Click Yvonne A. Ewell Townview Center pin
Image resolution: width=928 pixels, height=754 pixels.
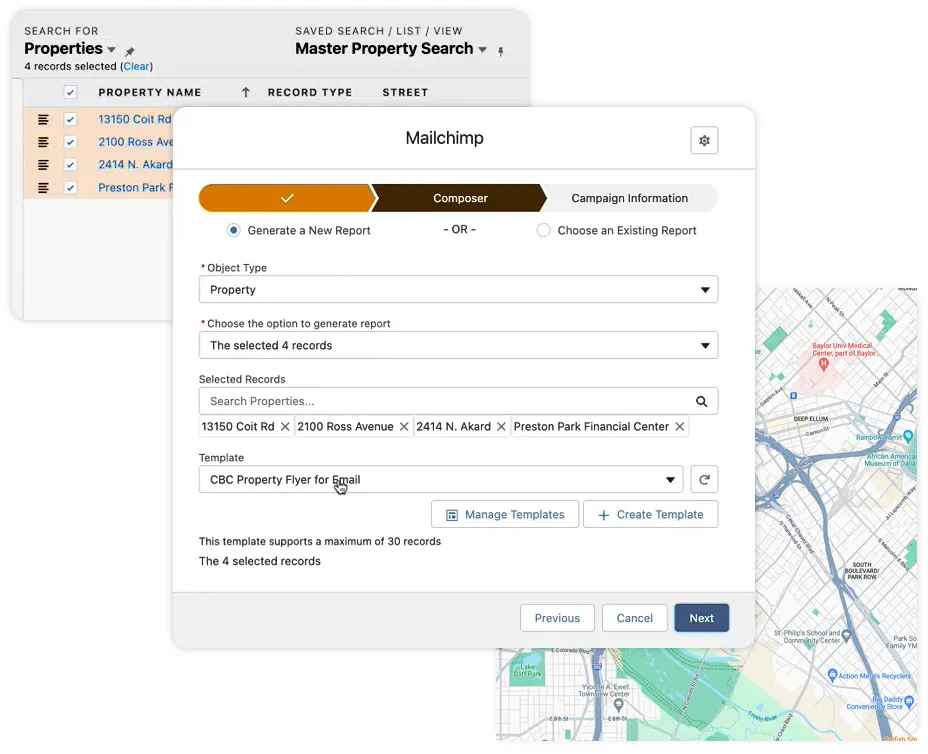coord(618,705)
